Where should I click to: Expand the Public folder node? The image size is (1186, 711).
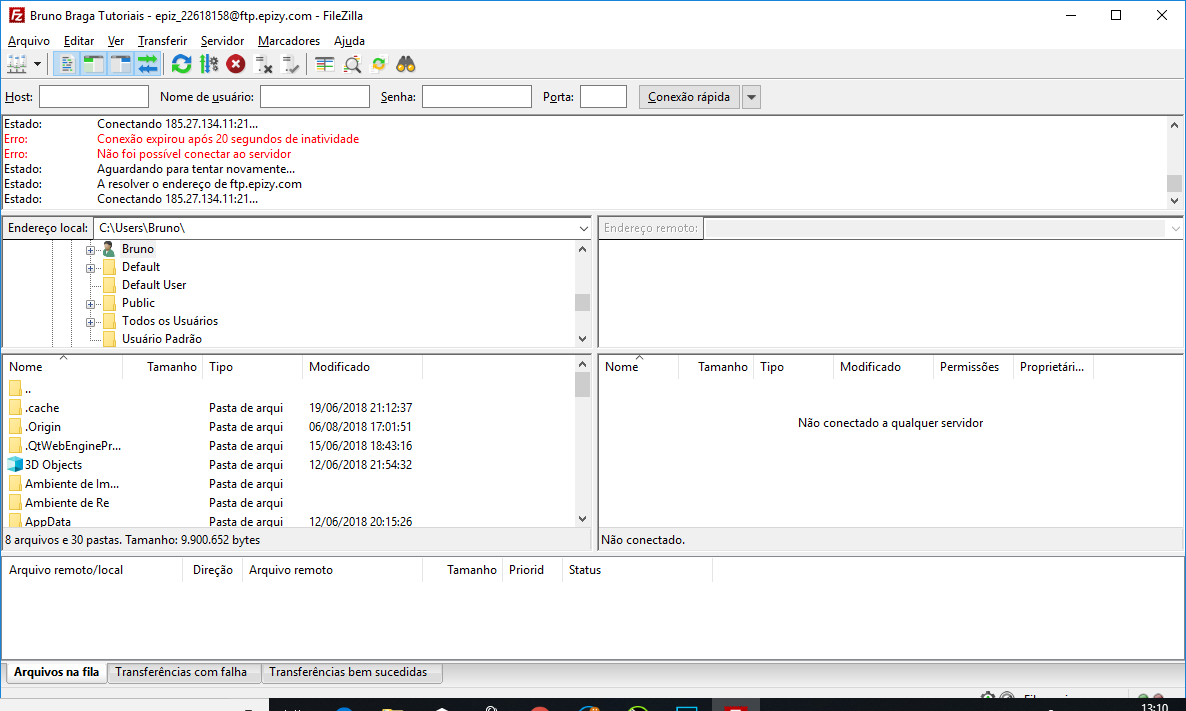click(x=89, y=302)
